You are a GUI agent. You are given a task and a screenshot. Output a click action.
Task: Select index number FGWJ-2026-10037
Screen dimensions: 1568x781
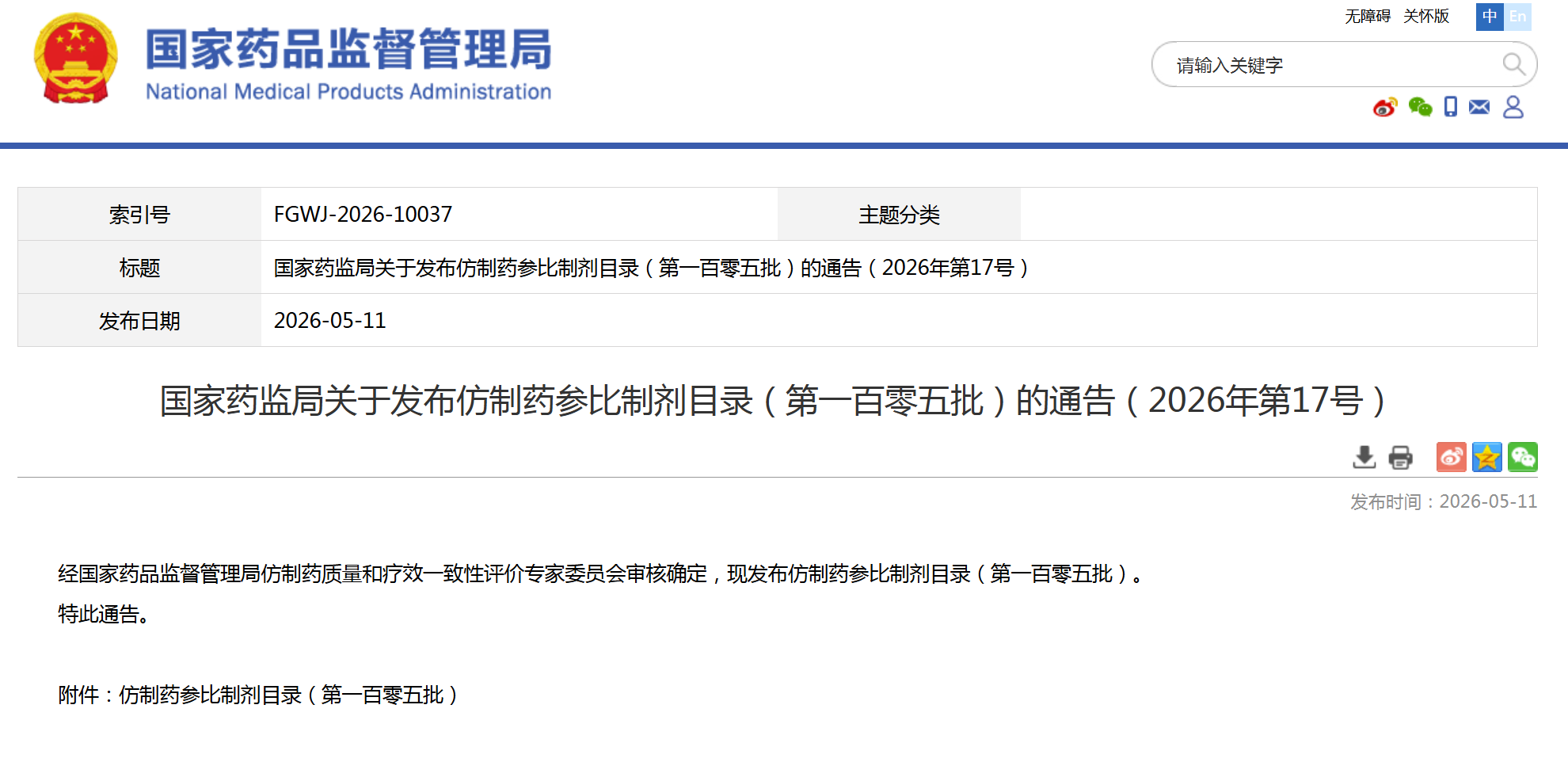tap(363, 215)
